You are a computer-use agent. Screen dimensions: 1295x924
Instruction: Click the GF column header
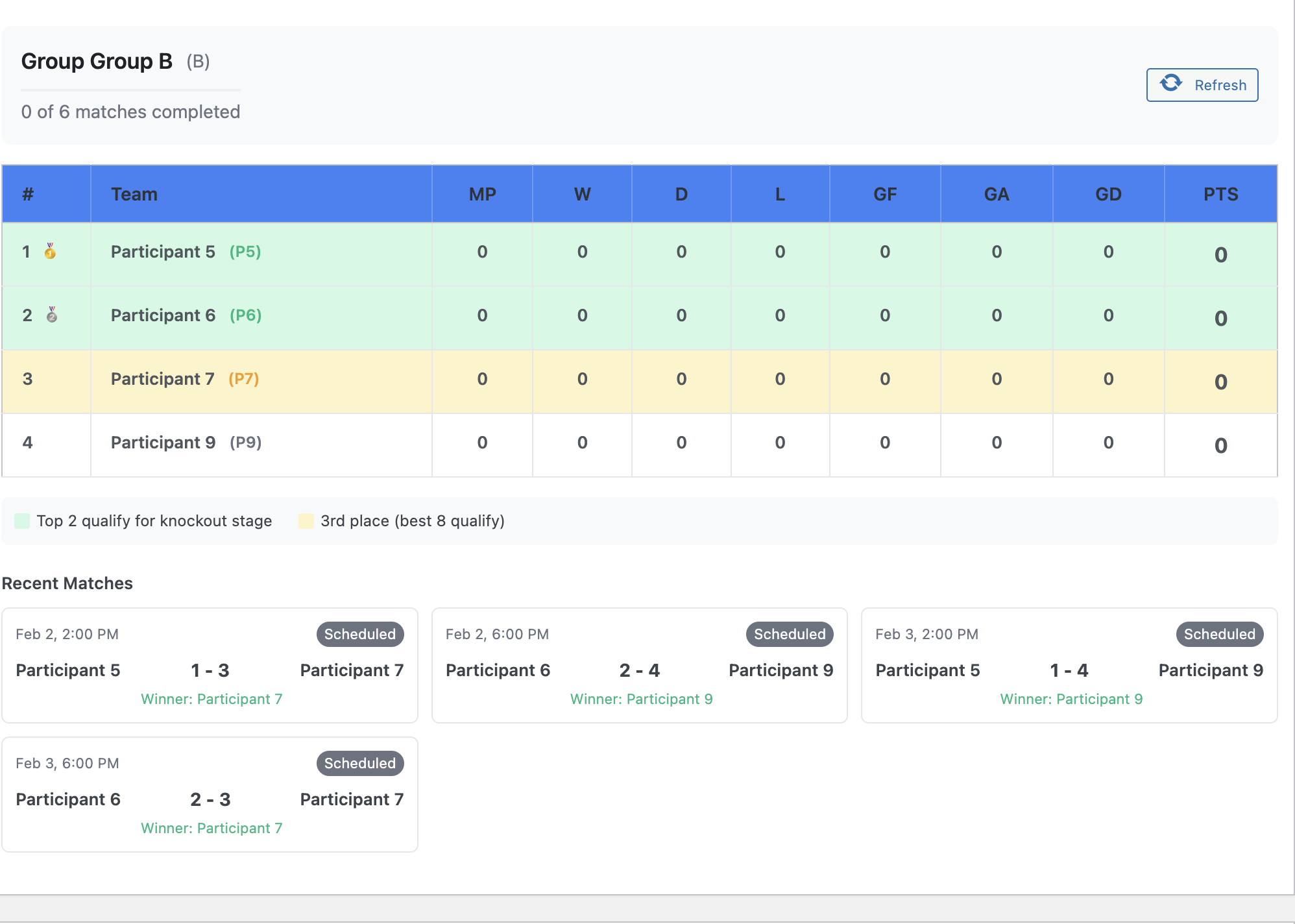click(x=885, y=194)
